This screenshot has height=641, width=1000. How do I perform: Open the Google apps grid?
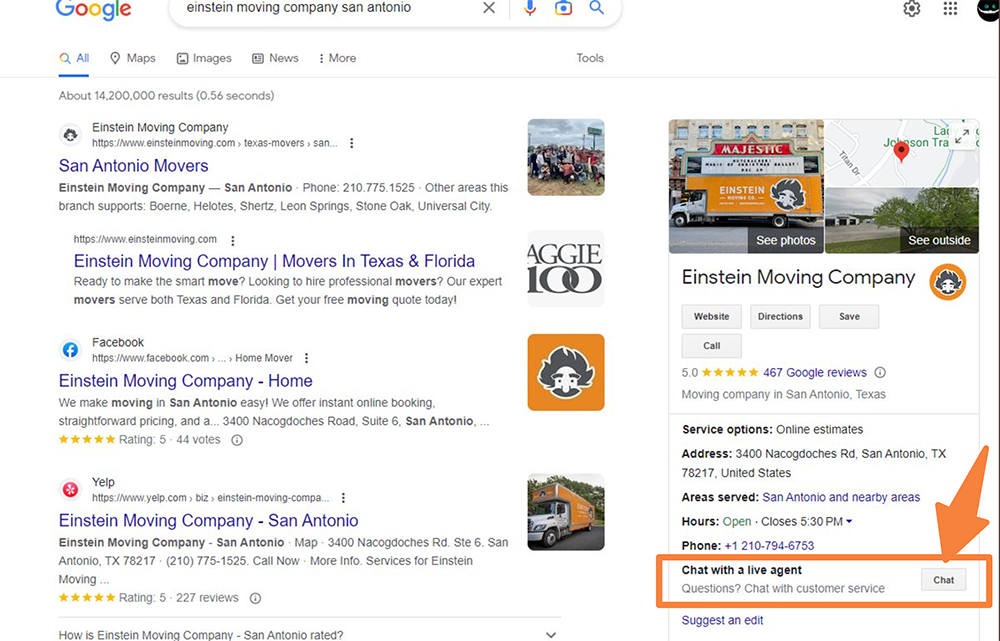[950, 8]
